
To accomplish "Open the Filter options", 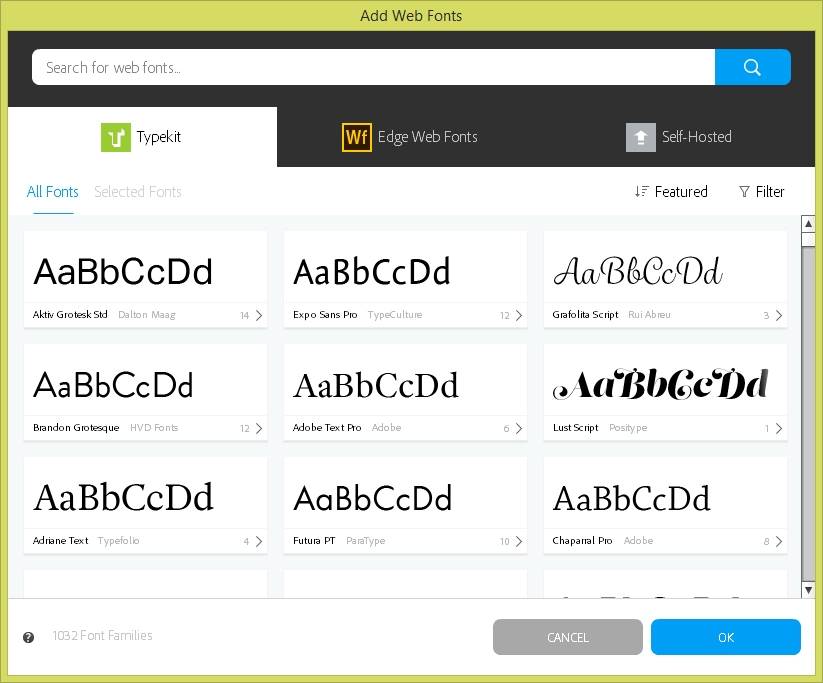I will (x=762, y=192).
